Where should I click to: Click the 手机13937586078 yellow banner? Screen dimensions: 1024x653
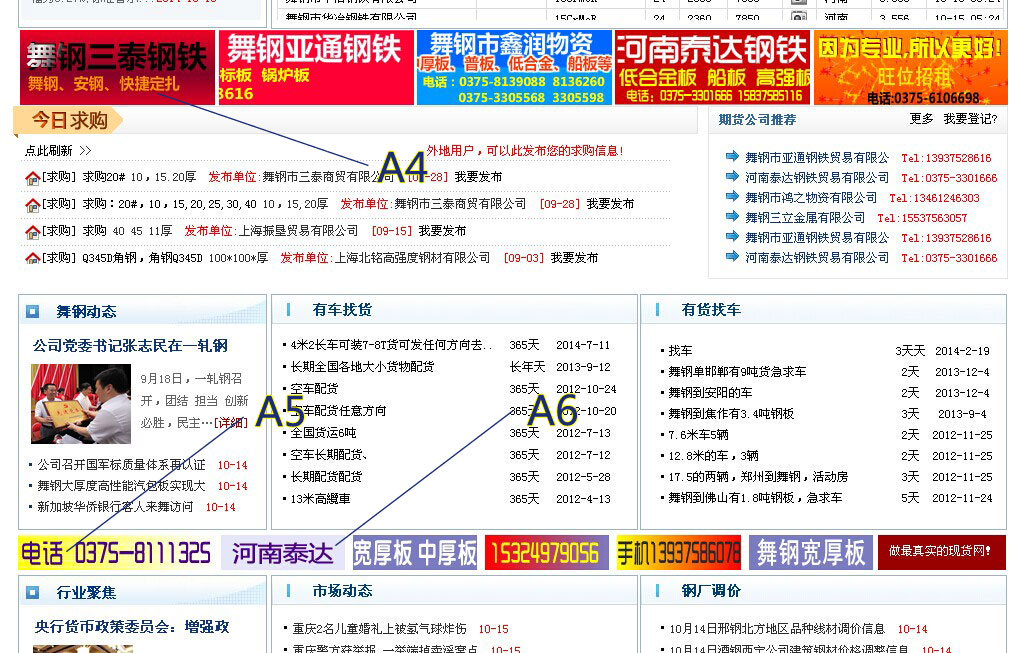pyautogui.click(x=679, y=553)
